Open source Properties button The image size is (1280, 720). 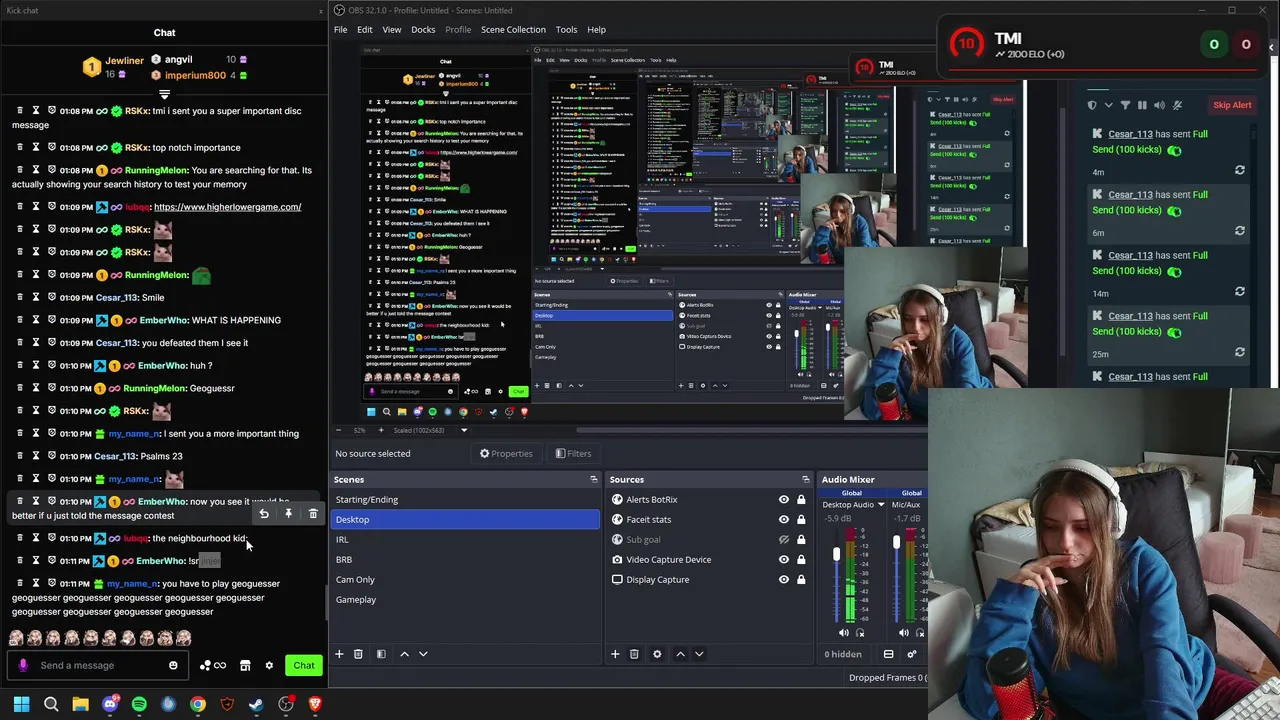click(506, 454)
